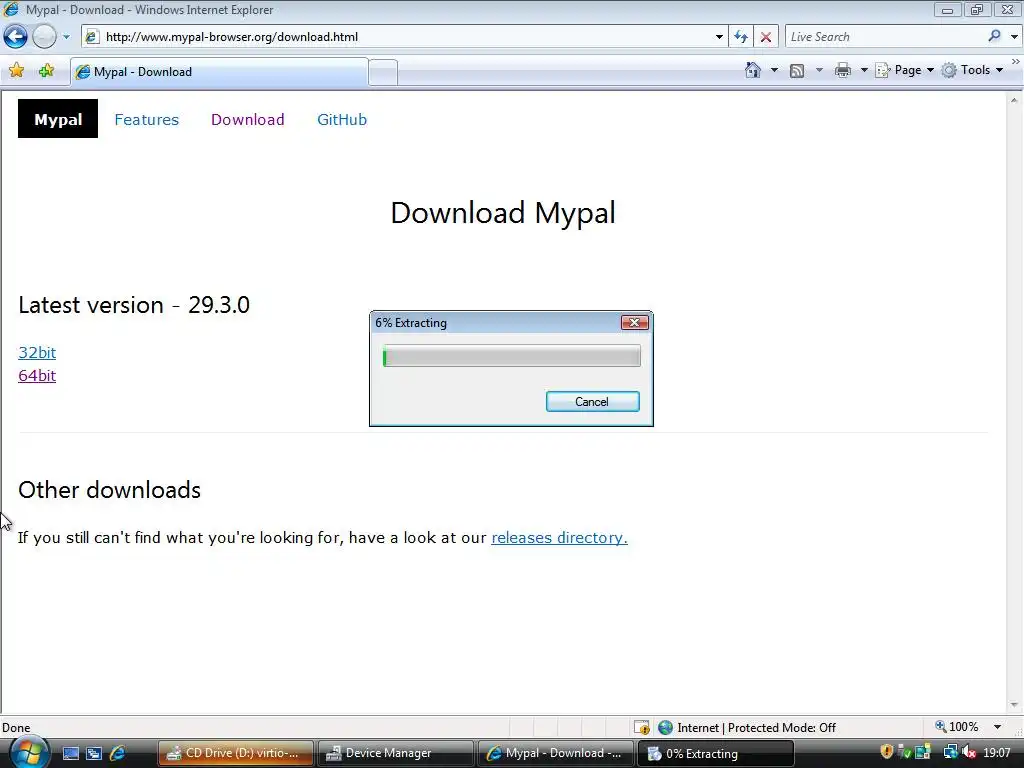The width and height of the screenshot is (1024, 768).
Task: Click the extraction progress bar
Action: click(x=511, y=357)
